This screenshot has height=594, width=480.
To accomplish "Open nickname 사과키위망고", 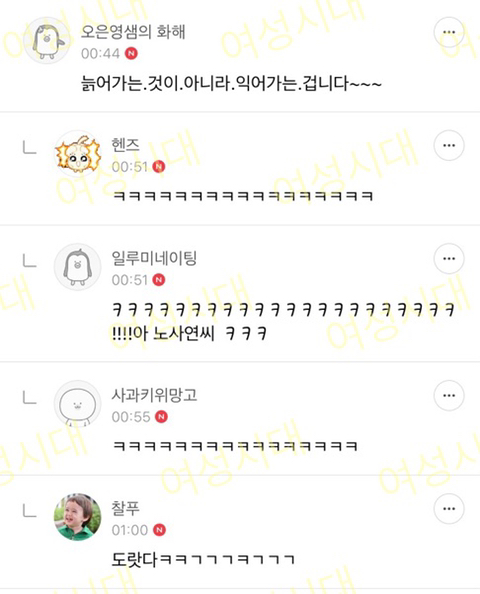I will (x=154, y=395).
